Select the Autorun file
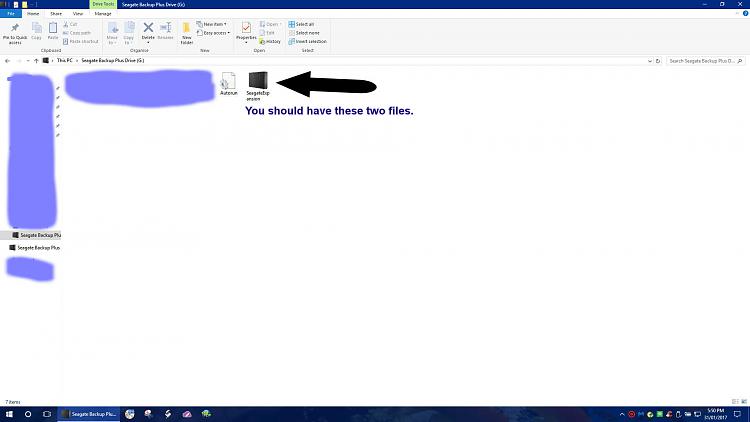The width and height of the screenshot is (750, 422). 229,84
